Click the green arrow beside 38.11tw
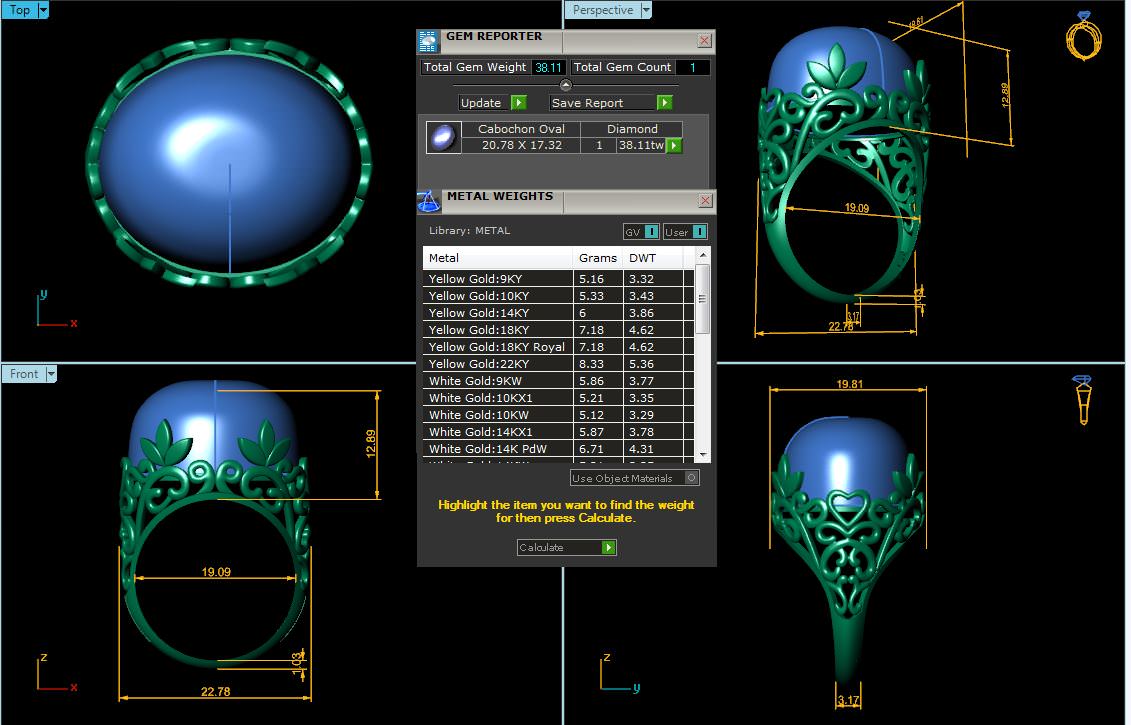Screen dimensions: 1131x725 tap(674, 146)
